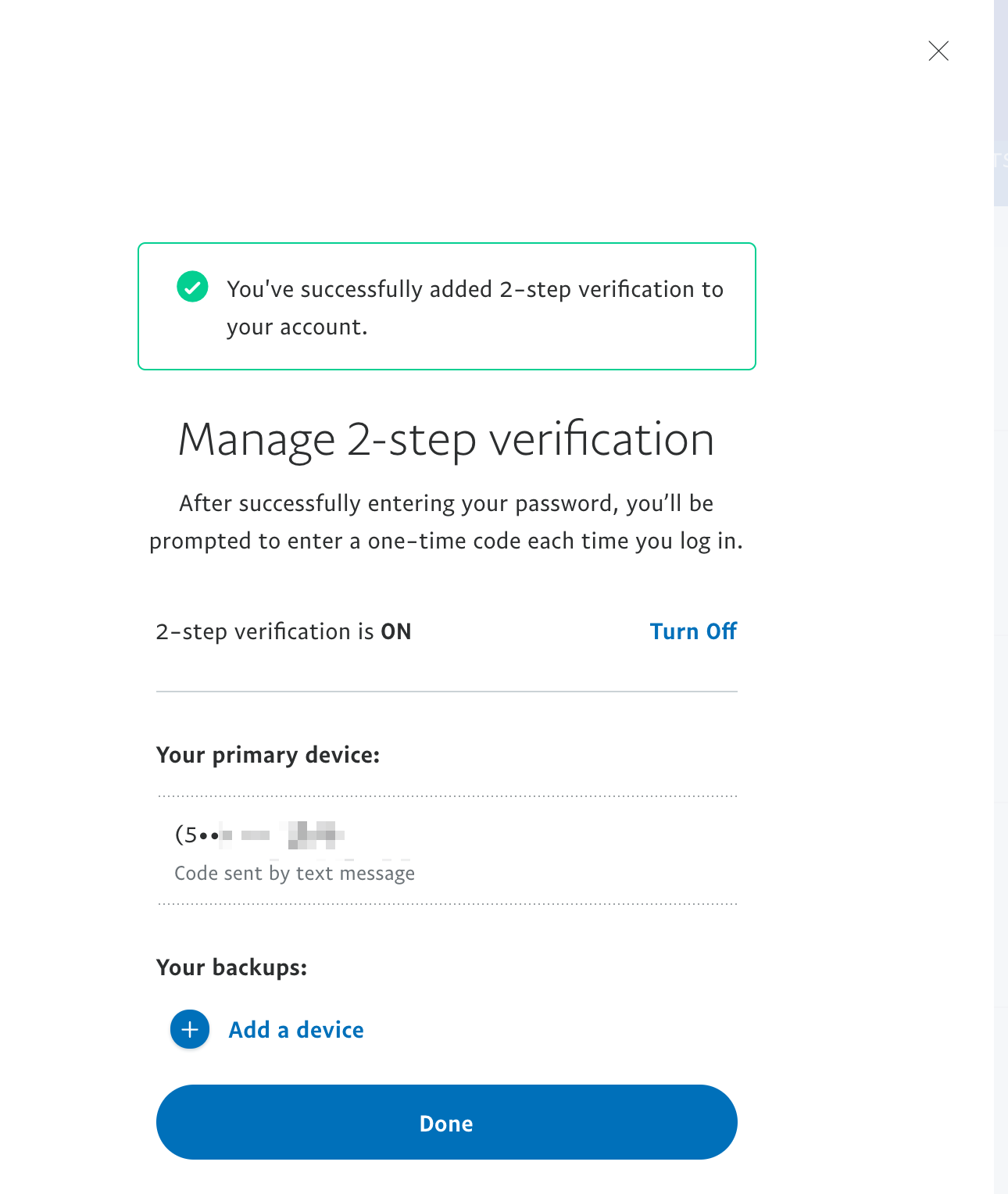Image resolution: width=1008 pixels, height=1194 pixels.
Task: Click the divider line below the ON status
Action: 446,692
